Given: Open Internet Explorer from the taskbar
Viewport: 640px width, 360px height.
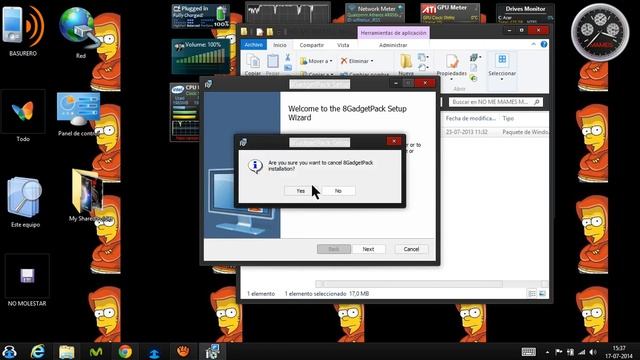Looking at the screenshot, I should (38, 351).
